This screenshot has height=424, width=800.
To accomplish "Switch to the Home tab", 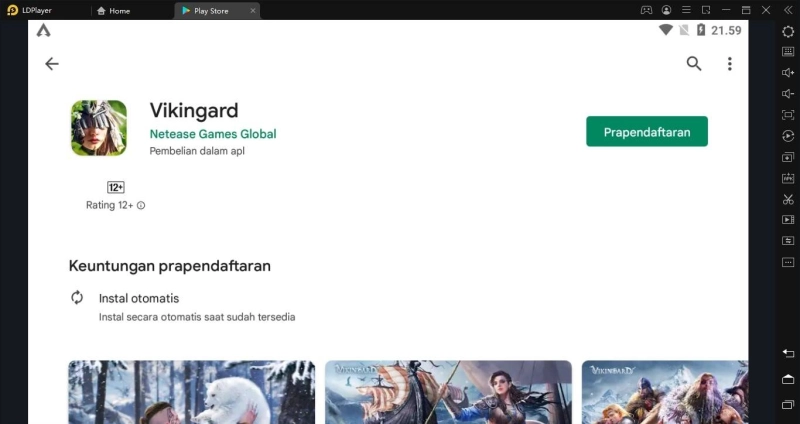I will coord(113,11).
